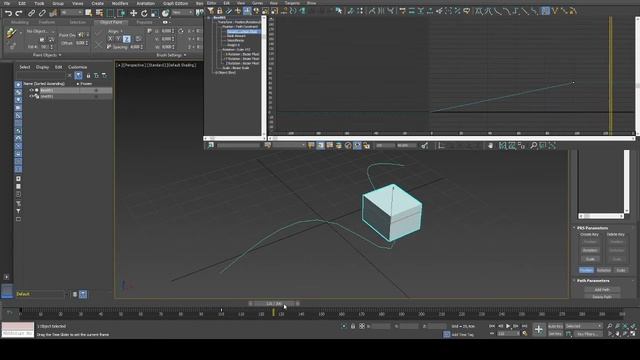Click the Paint Objects brush icon
640x360 pixels.
click(11, 33)
